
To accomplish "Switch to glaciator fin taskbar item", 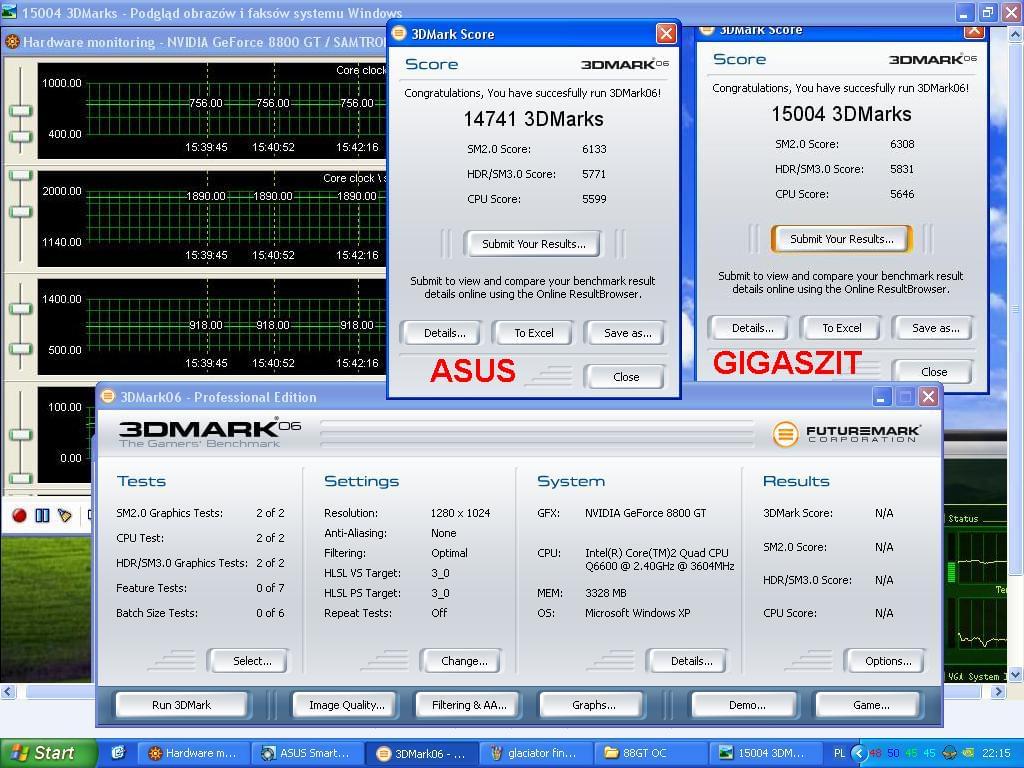I will point(535,753).
